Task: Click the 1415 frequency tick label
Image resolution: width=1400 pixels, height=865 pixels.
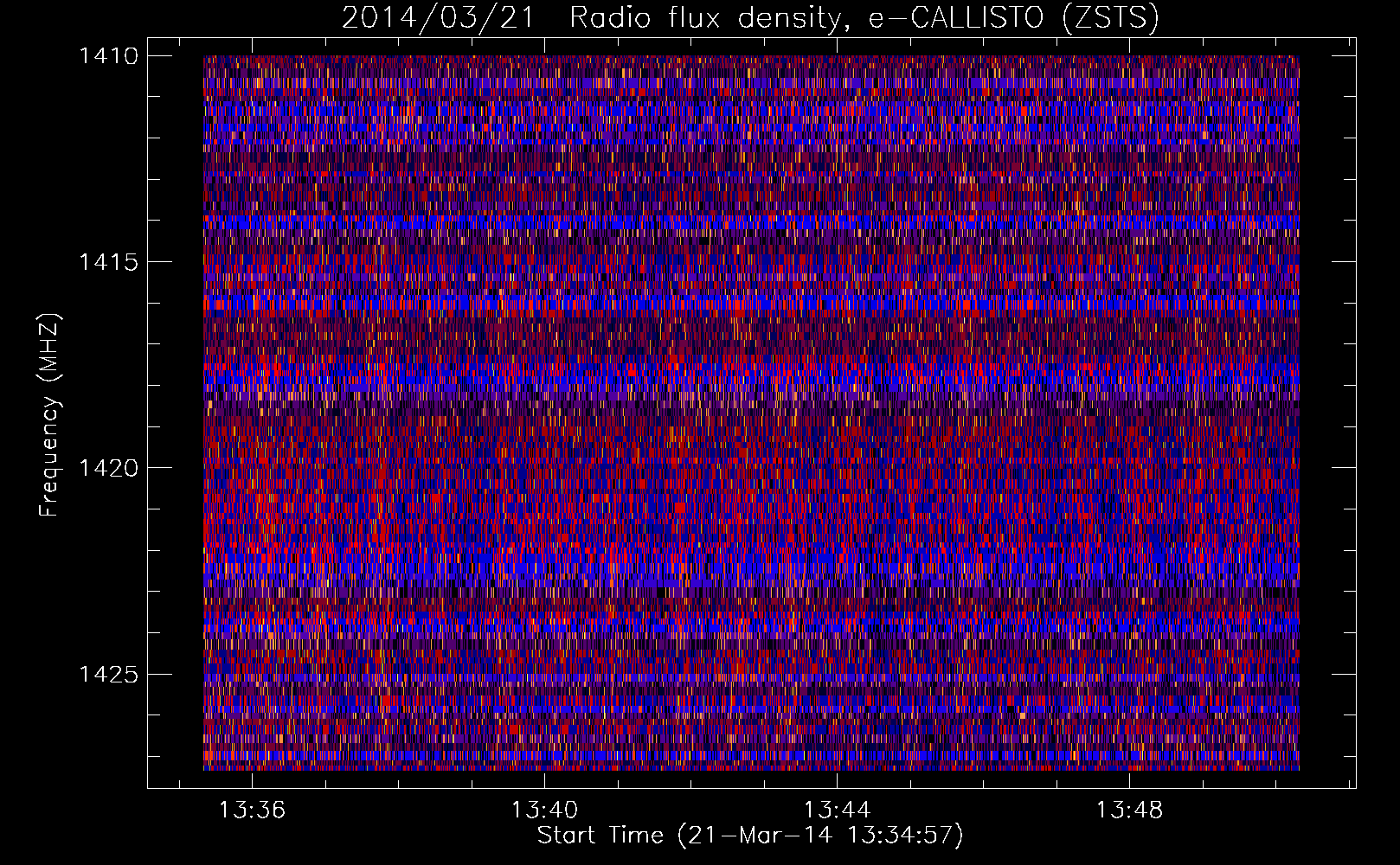Action: (x=108, y=262)
